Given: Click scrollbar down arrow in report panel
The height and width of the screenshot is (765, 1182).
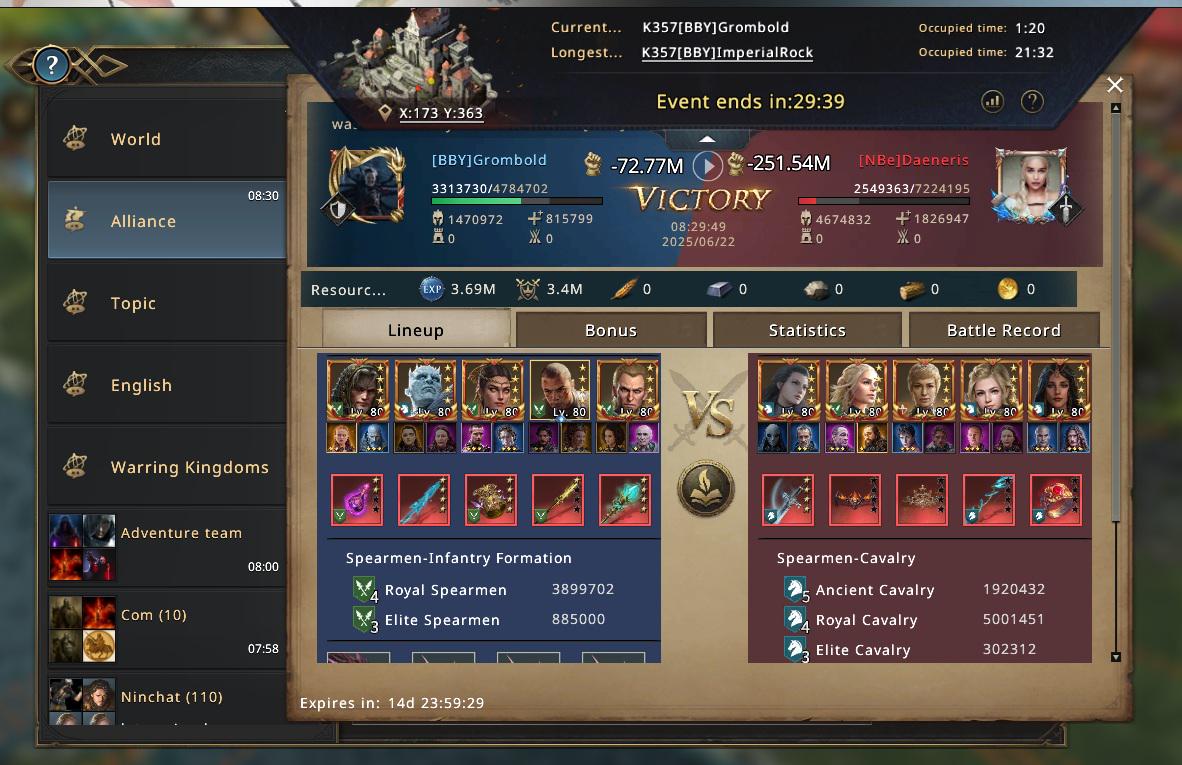Looking at the screenshot, I should [1116, 656].
